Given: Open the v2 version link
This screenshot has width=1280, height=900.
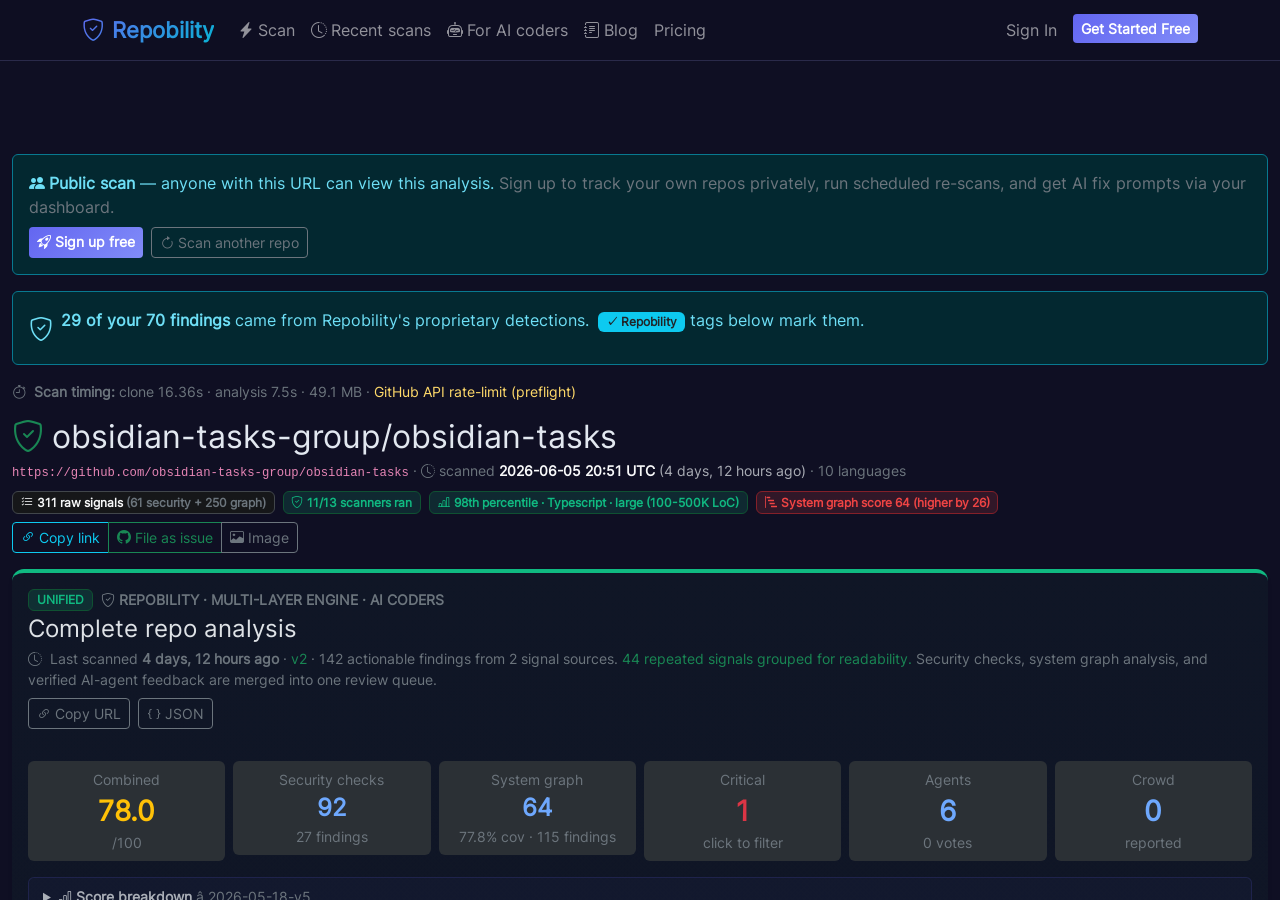Looking at the screenshot, I should tap(299, 659).
